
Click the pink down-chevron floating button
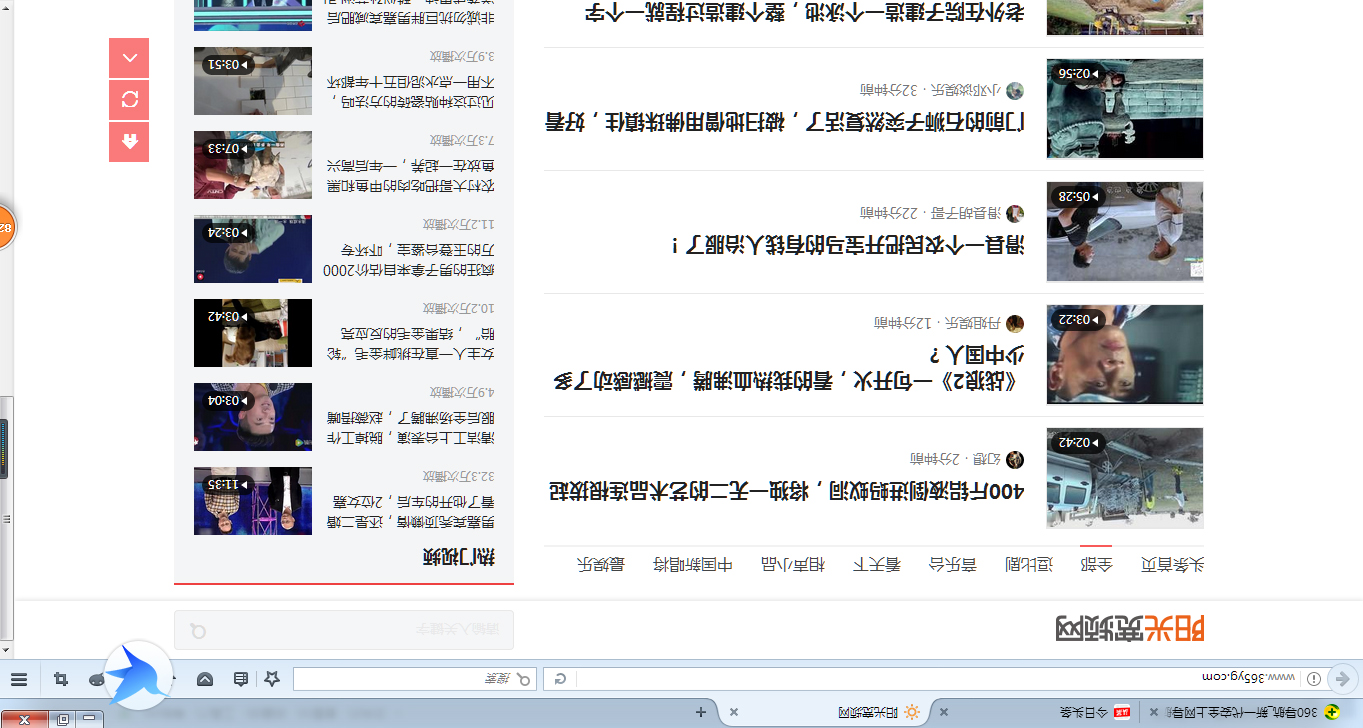(x=129, y=57)
